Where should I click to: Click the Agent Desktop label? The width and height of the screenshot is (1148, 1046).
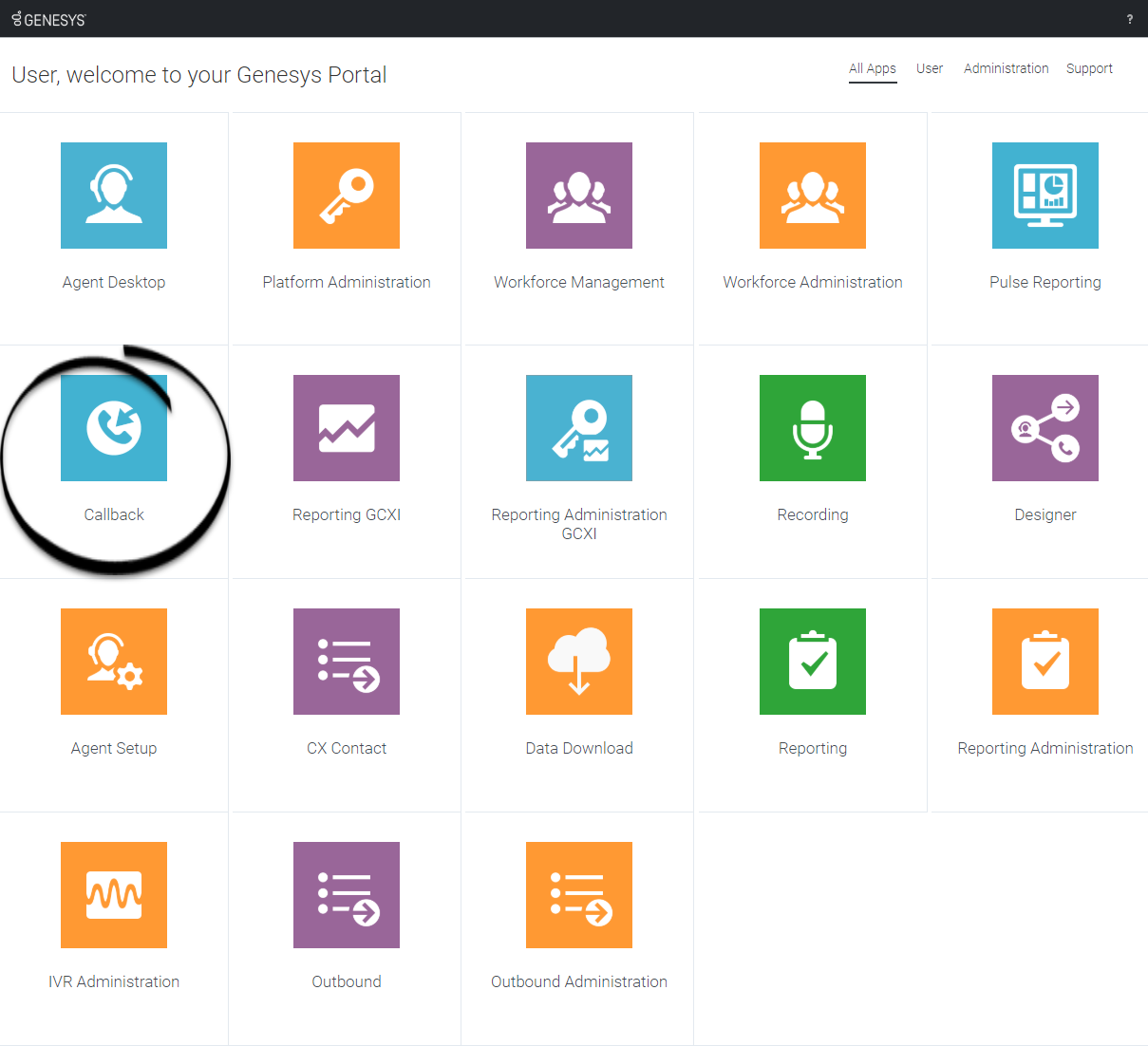[x=114, y=282]
